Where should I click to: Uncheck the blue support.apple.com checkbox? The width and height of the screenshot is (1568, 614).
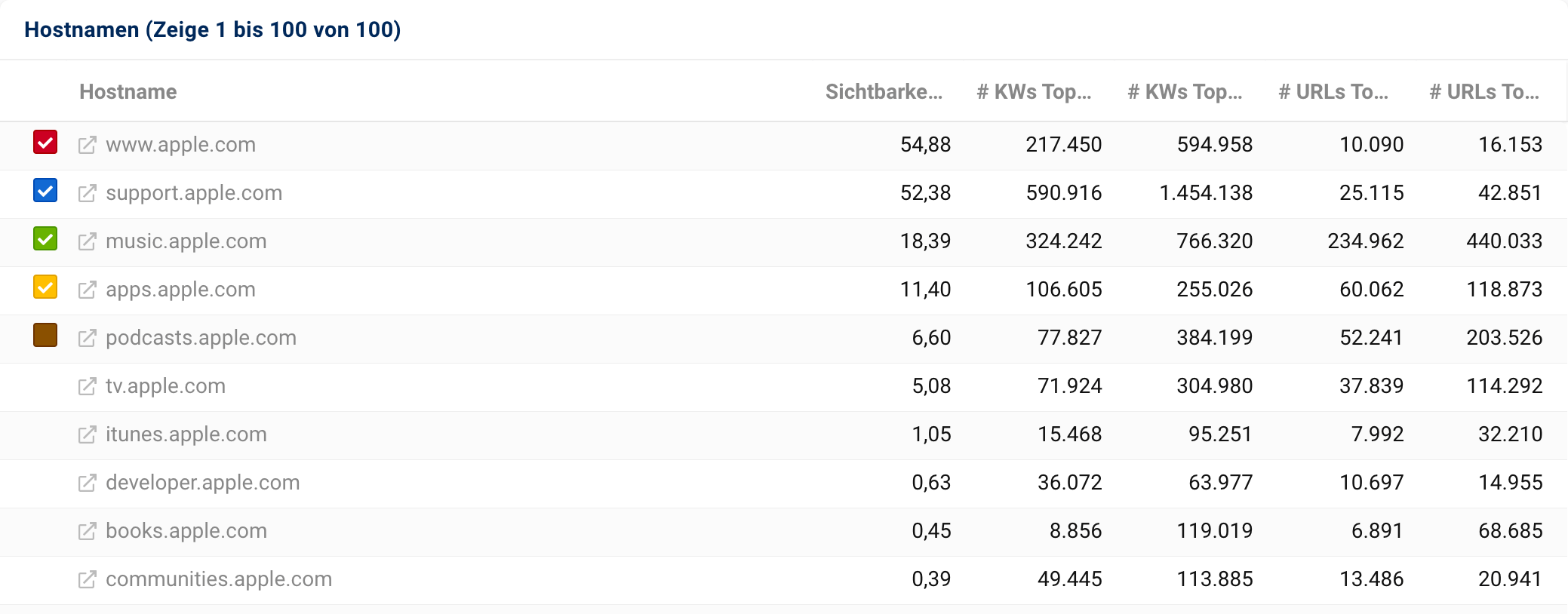45,191
